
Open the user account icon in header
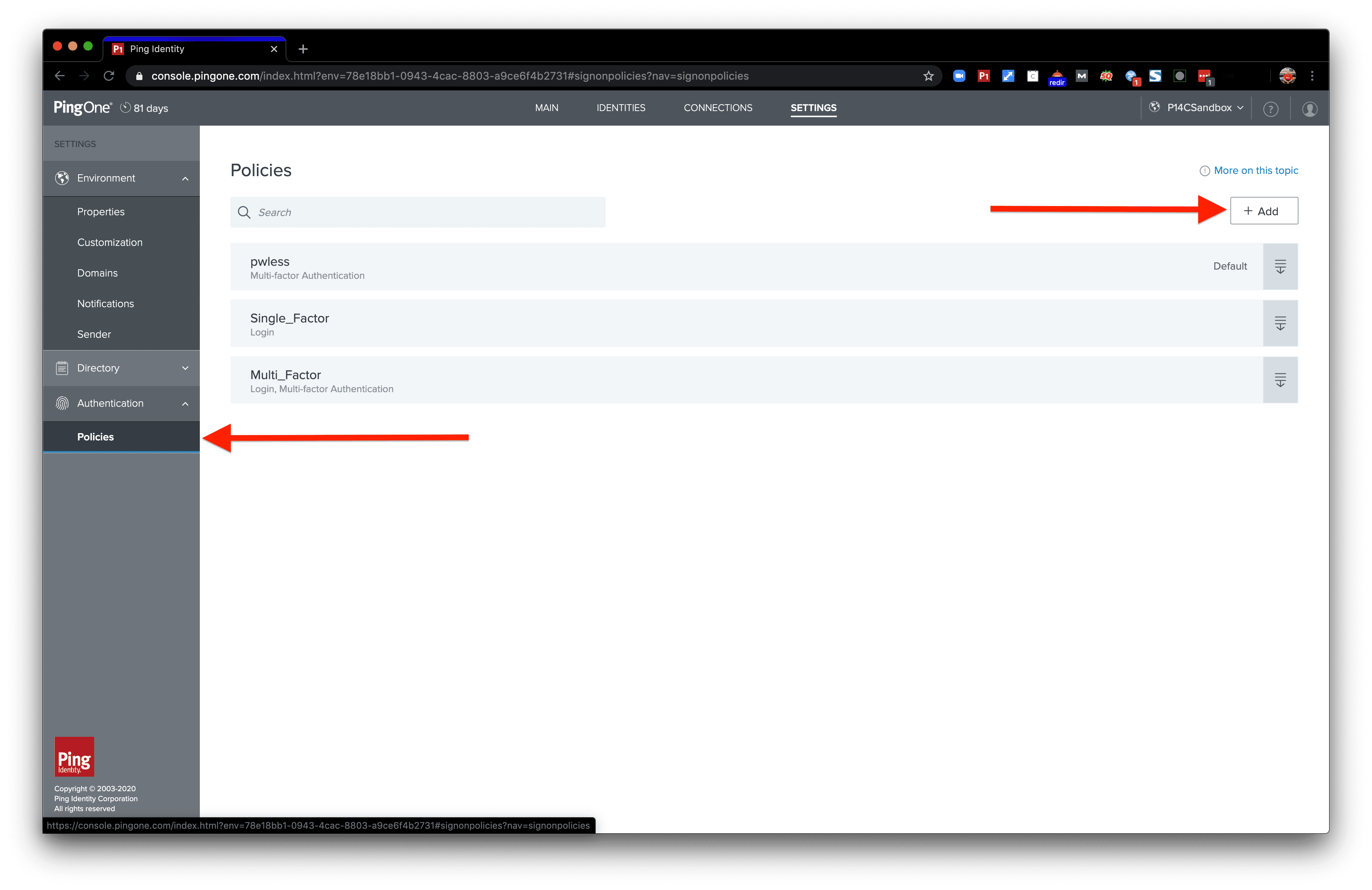tap(1310, 108)
